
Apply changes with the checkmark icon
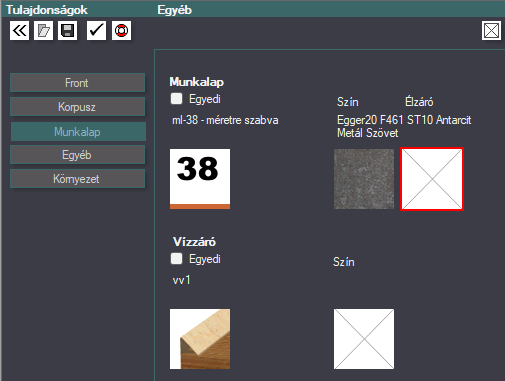pos(96,31)
